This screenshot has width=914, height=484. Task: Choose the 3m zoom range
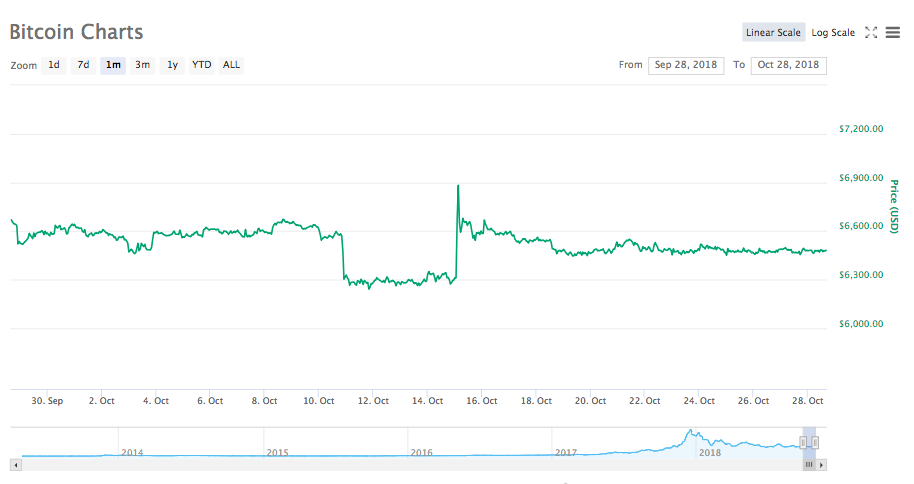142,65
